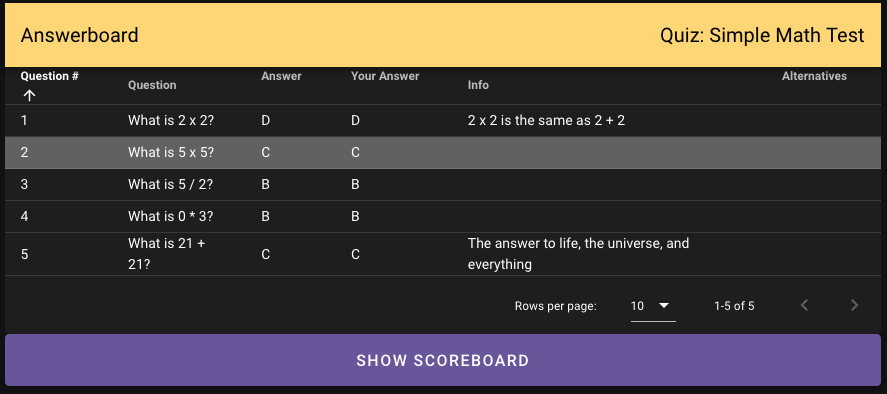Select the row What is 2 x 2?
Viewport: 887px width, 394px height.
[443, 121]
